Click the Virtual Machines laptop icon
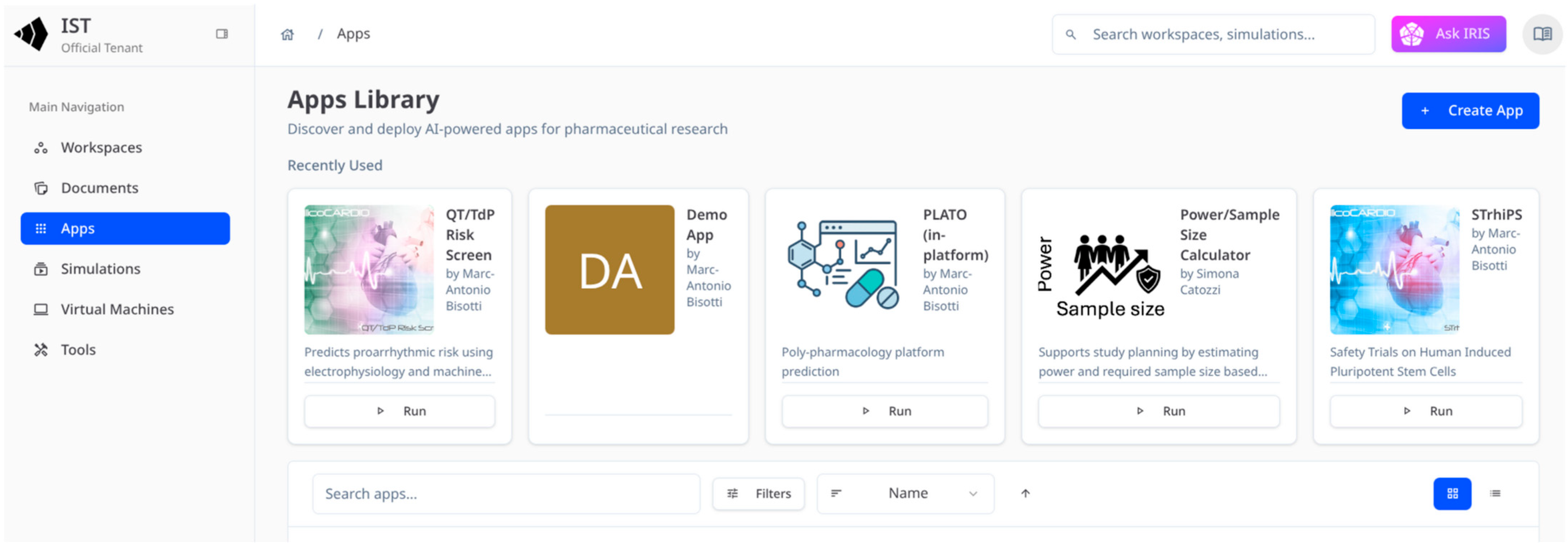The height and width of the screenshot is (548, 1568). [41, 309]
